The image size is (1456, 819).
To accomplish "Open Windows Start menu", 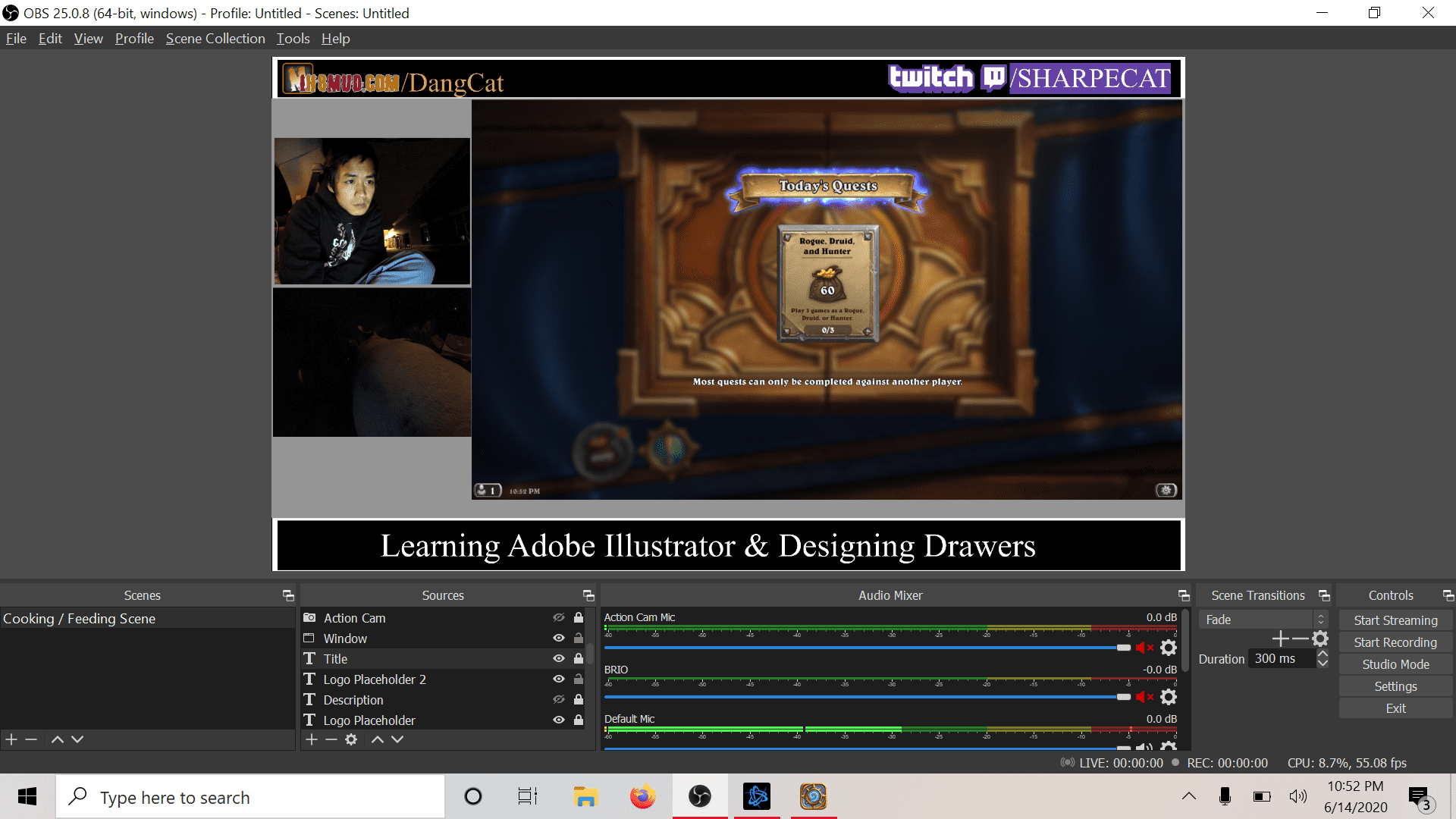I will (x=27, y=797).
